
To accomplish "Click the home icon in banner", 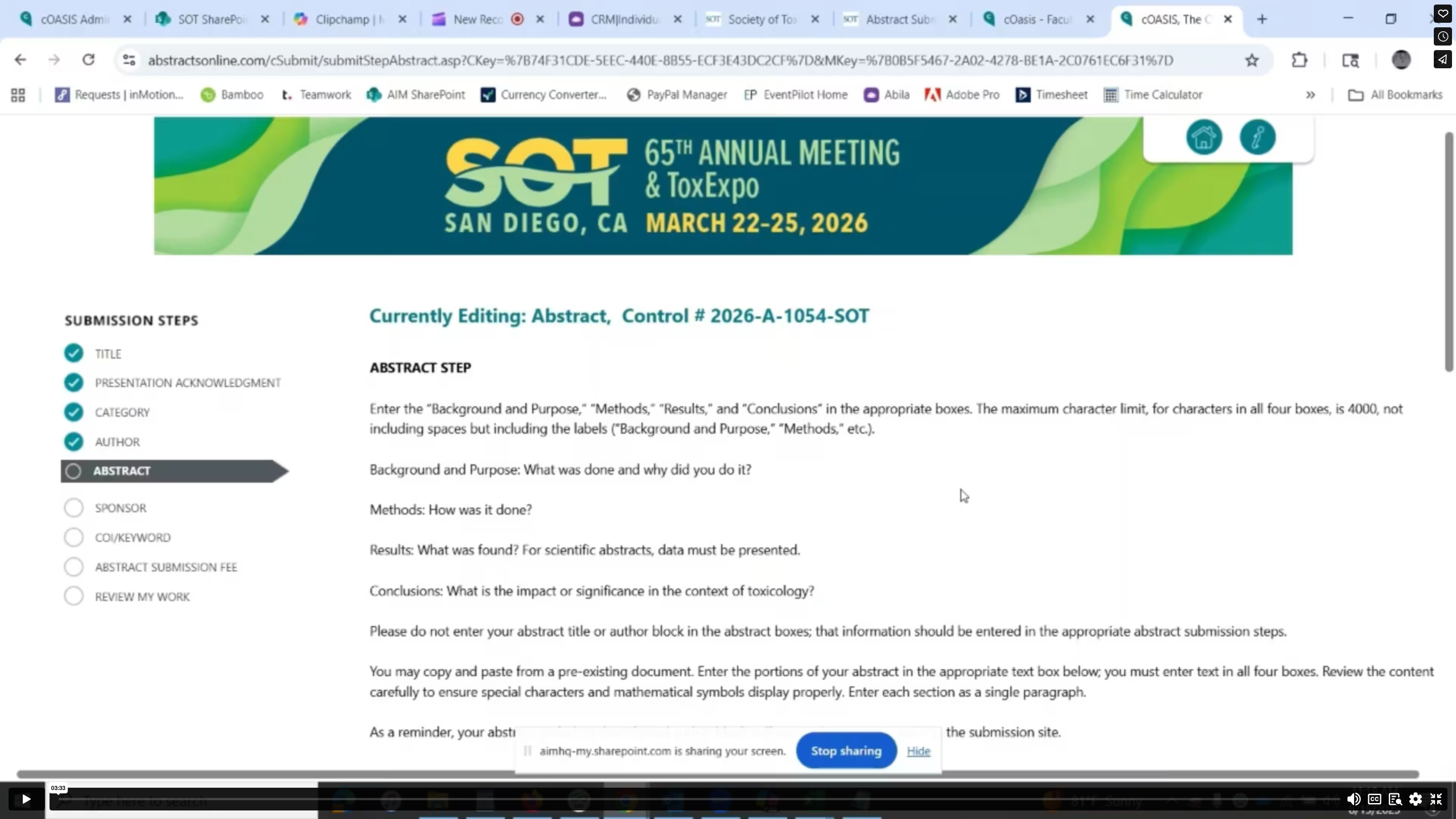I will click(1203, 137).
